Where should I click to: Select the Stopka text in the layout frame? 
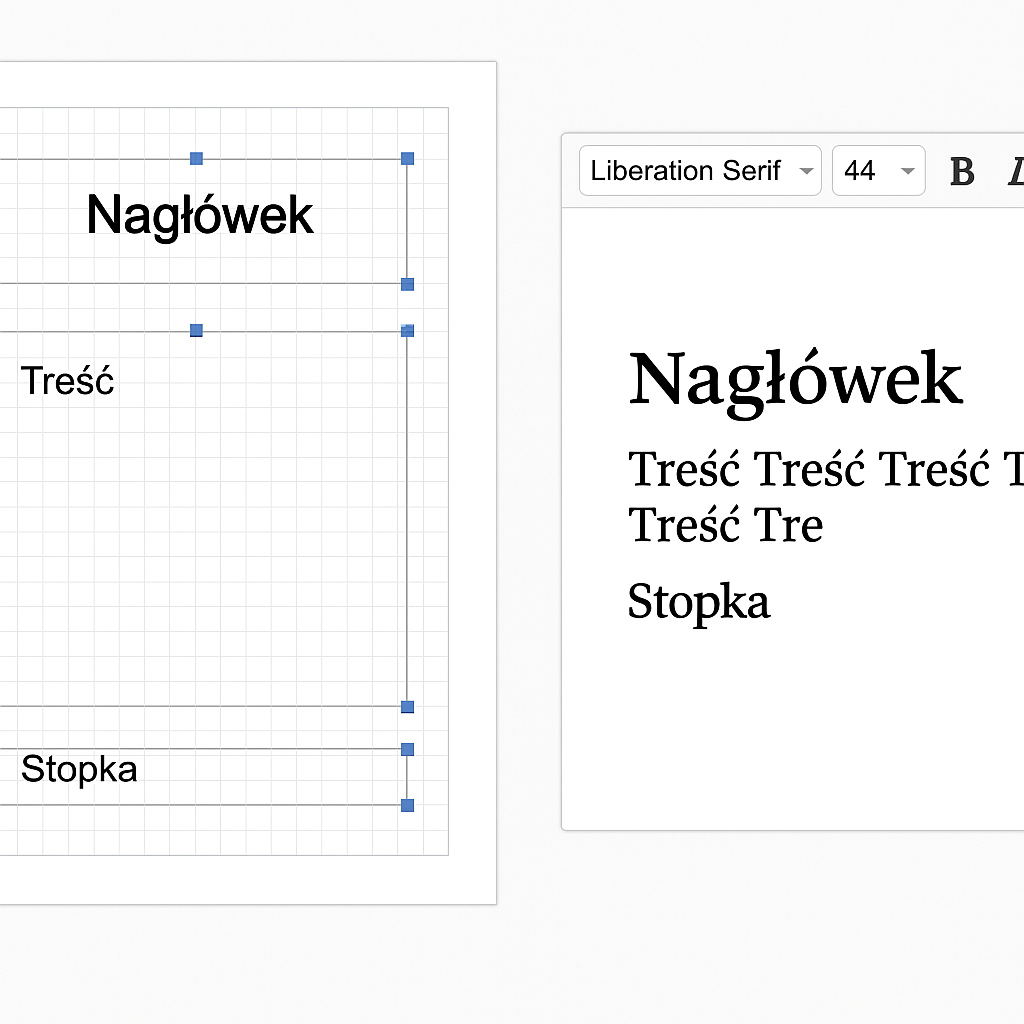pos(79,769)
